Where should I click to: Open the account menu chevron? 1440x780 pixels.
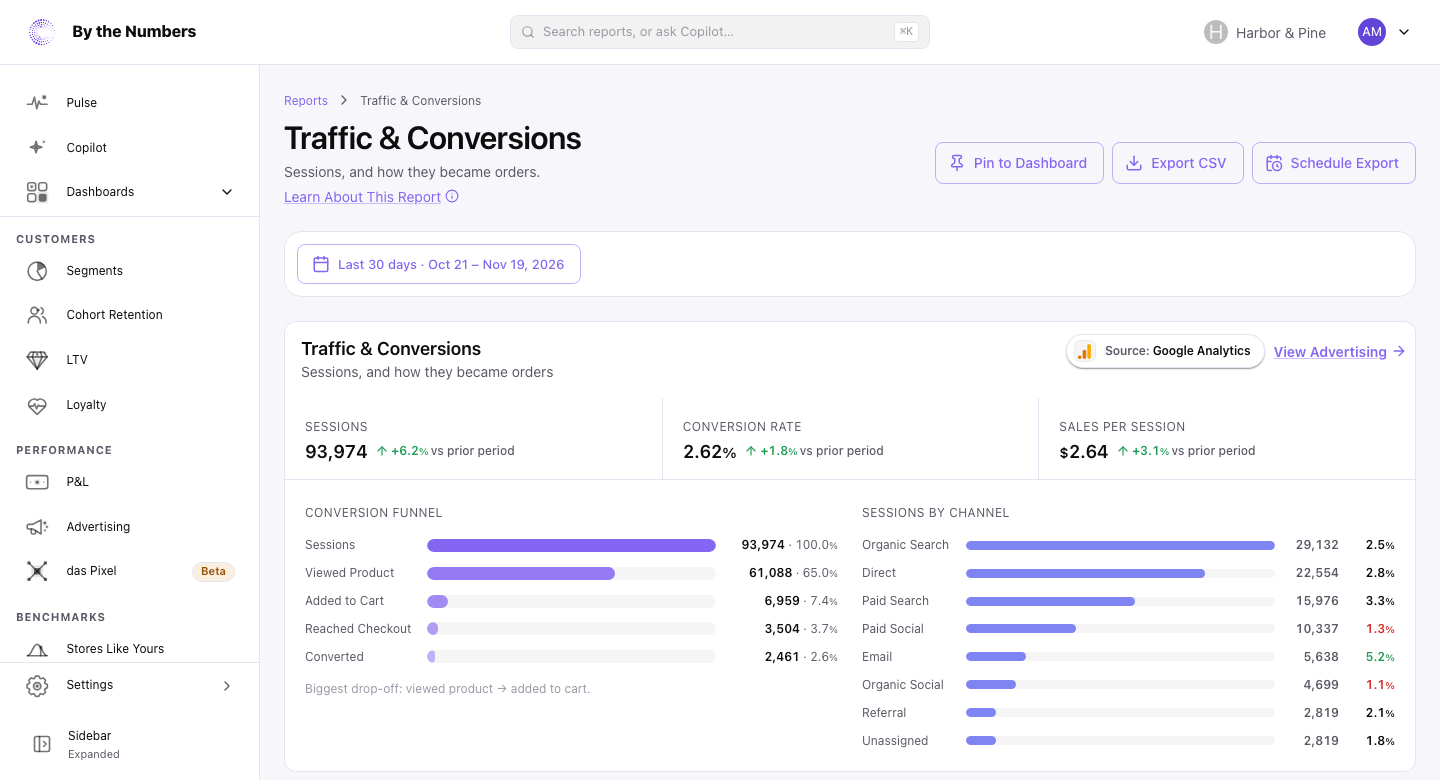pos(1404,32)
